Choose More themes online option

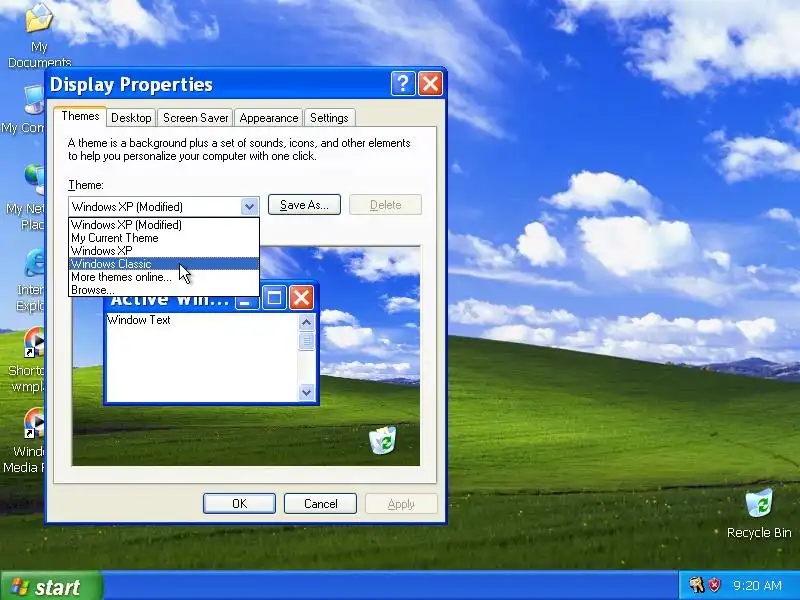point(164,277)
